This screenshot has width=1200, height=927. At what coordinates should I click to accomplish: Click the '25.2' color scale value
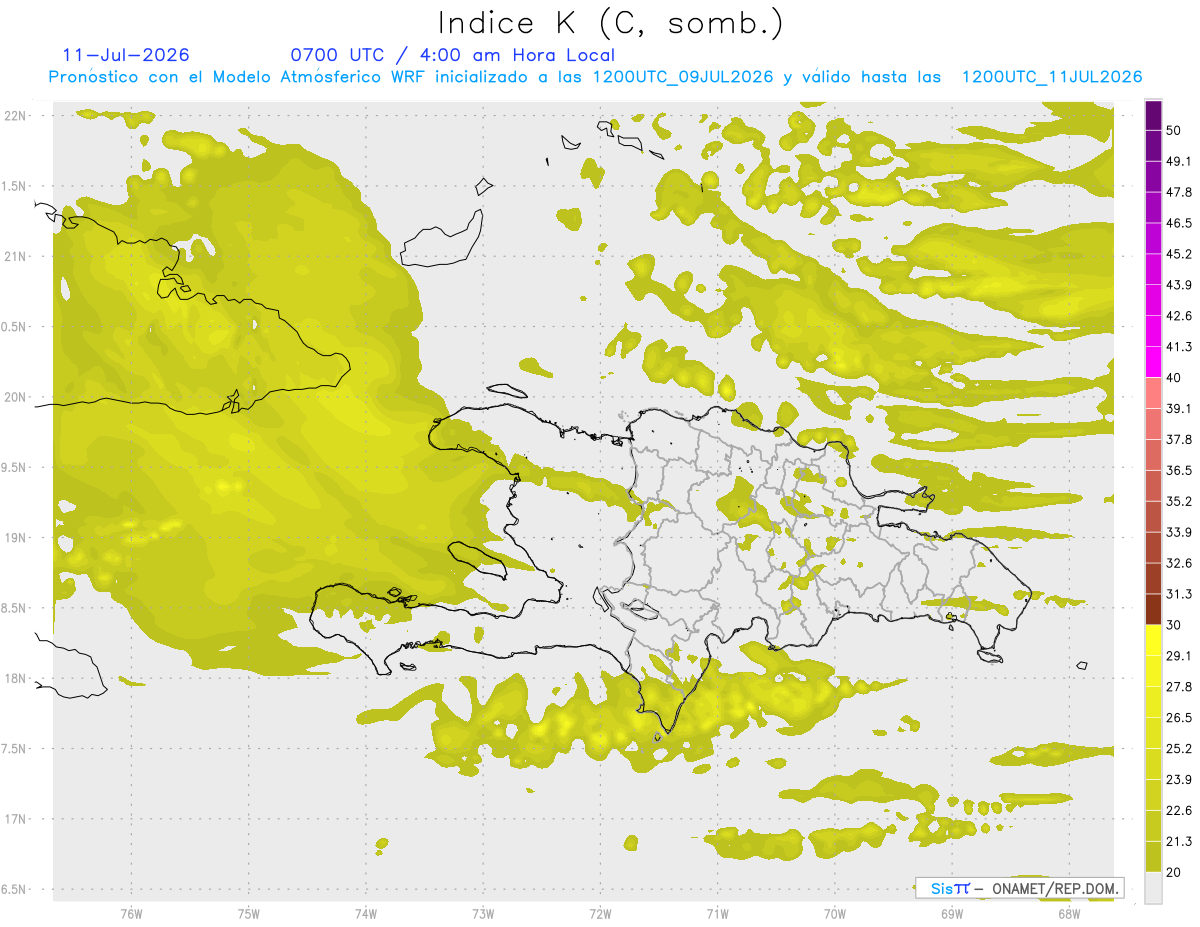tap(1179, 749)
